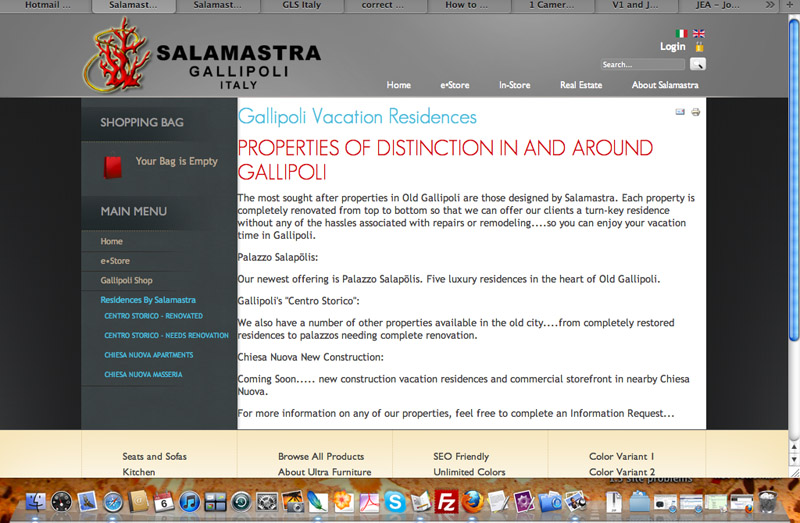Open Adobe Acrobat PDF icon in dock

369,502
